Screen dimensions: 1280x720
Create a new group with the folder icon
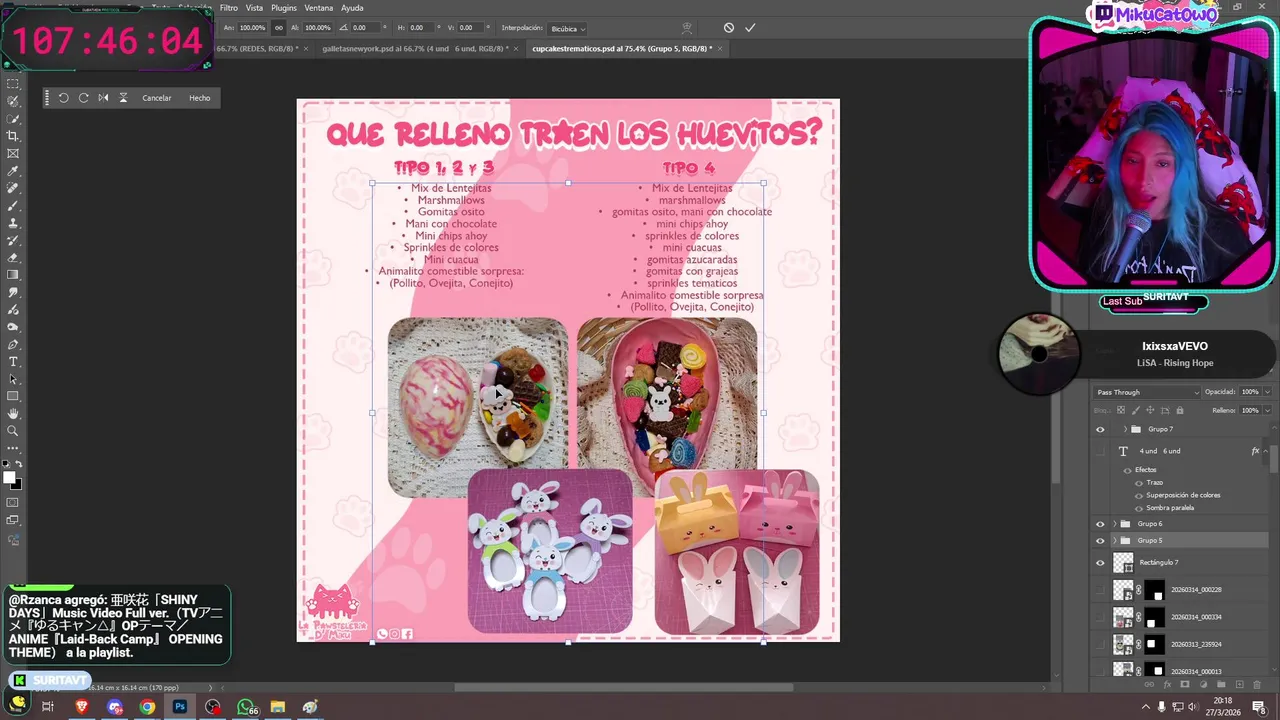click(x=1221, y=685)
